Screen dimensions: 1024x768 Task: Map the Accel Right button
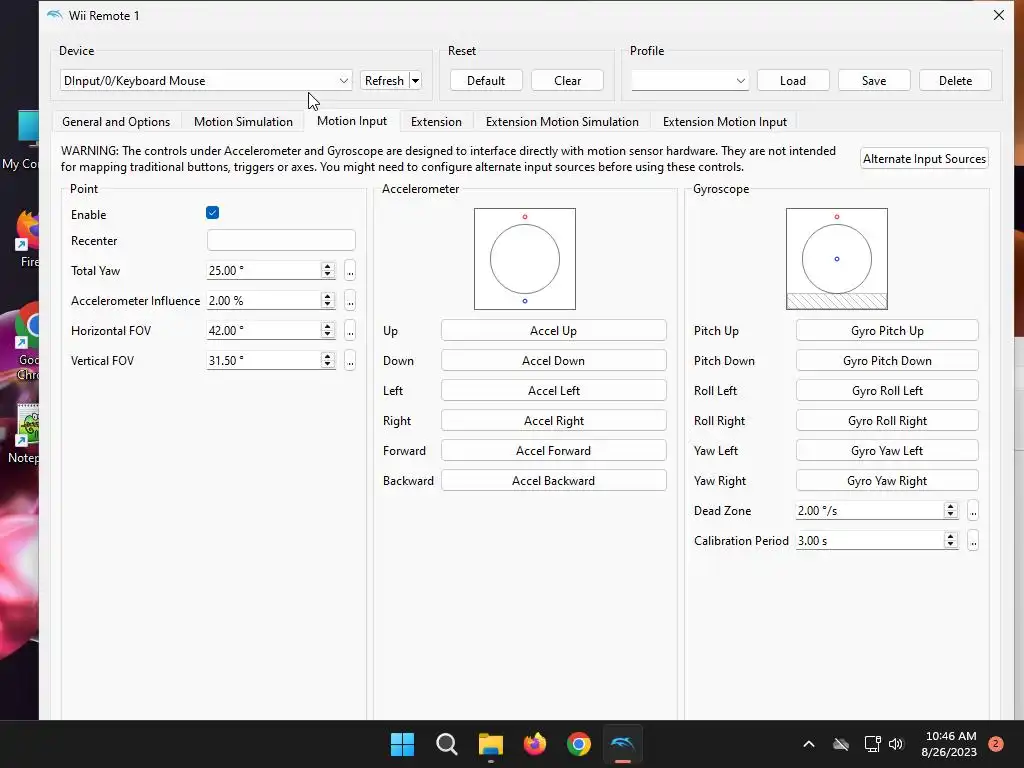(553, 421)
